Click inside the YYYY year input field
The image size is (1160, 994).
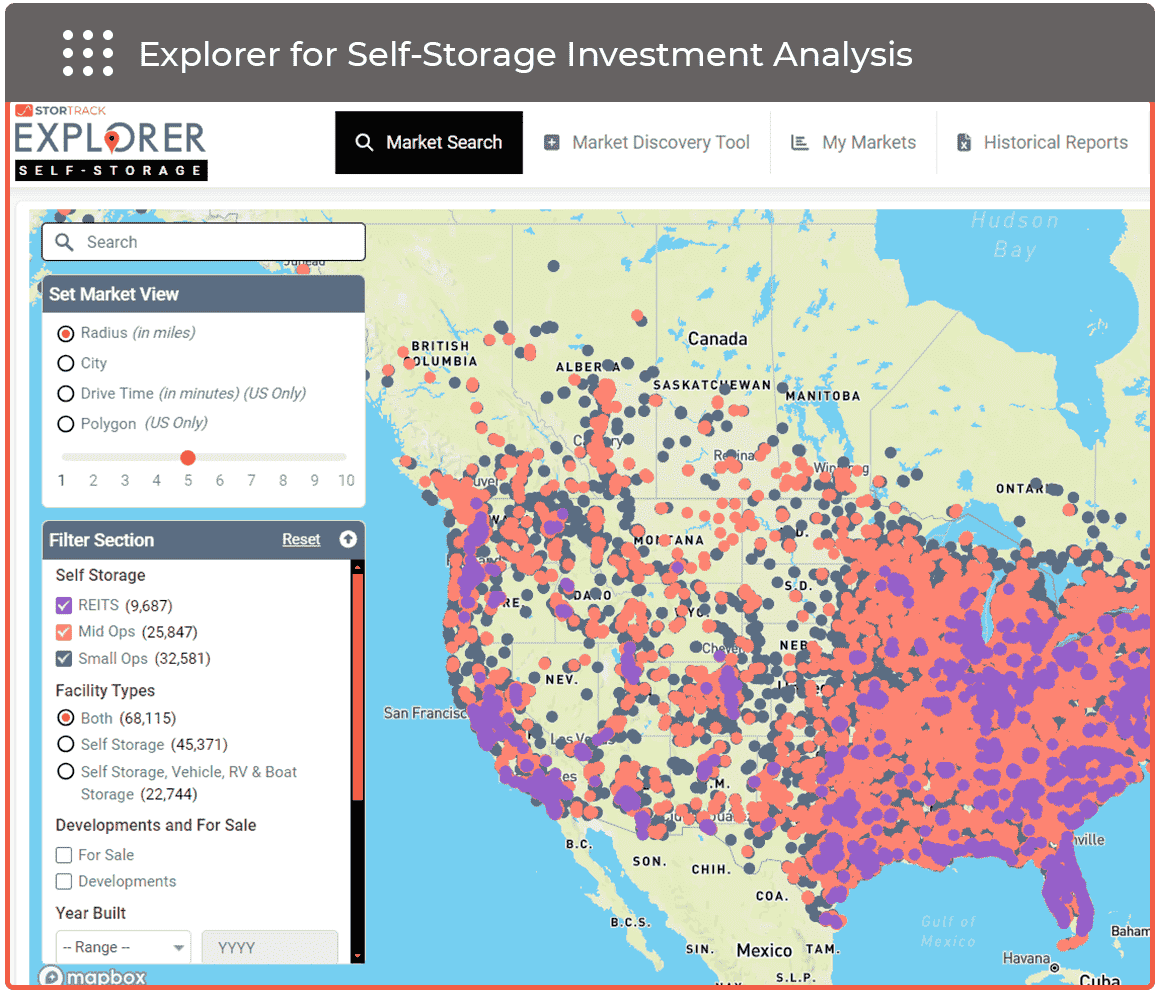pos(269,947)
